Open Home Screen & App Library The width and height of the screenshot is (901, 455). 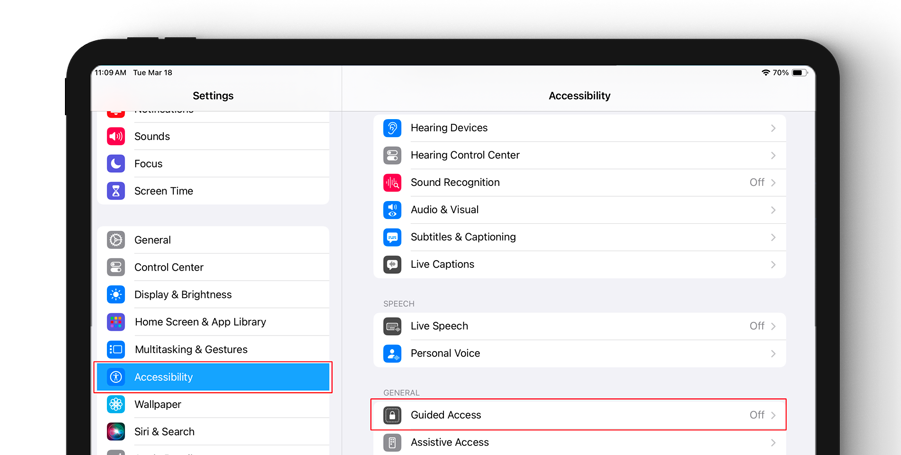tap(213, 322)
